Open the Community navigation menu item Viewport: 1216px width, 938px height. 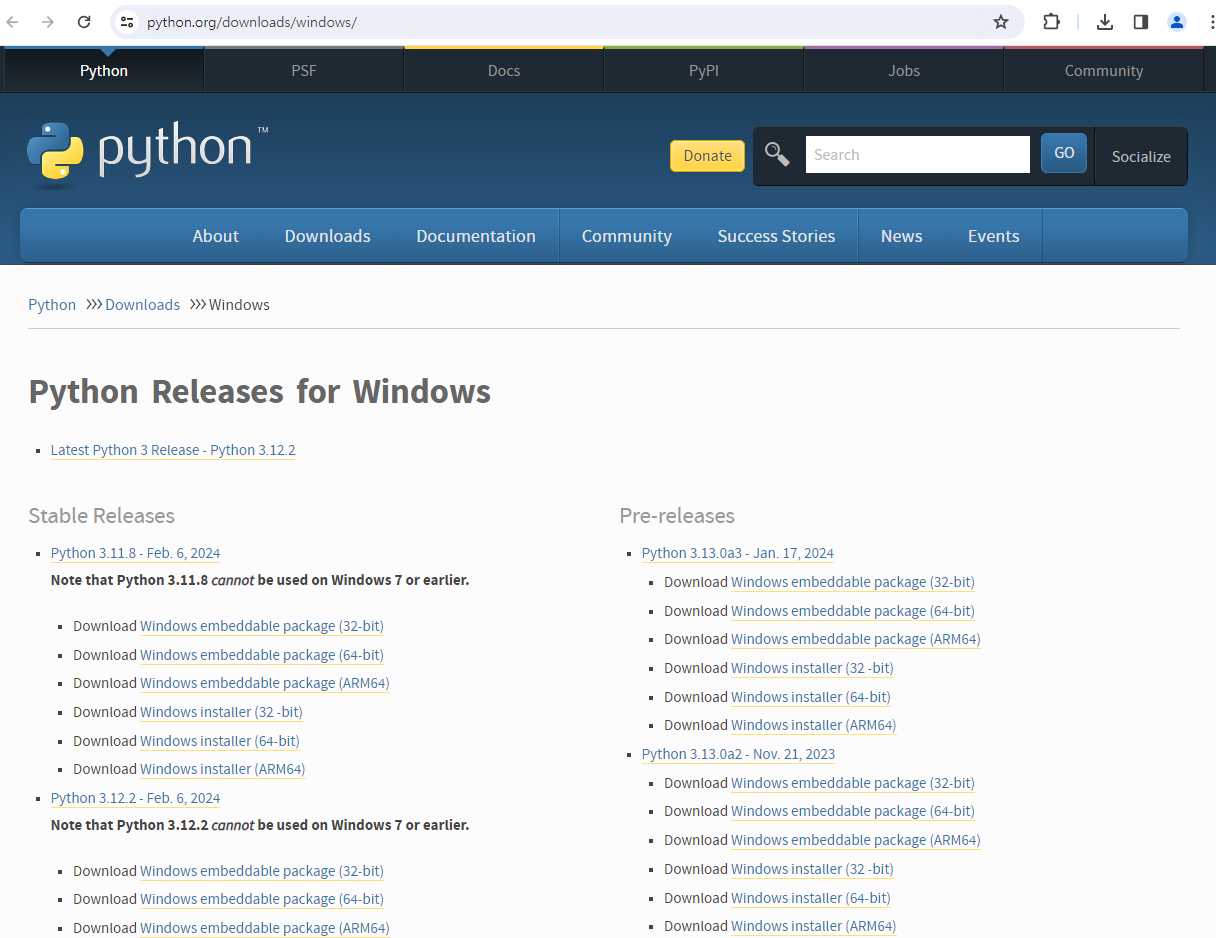point(627,236)
